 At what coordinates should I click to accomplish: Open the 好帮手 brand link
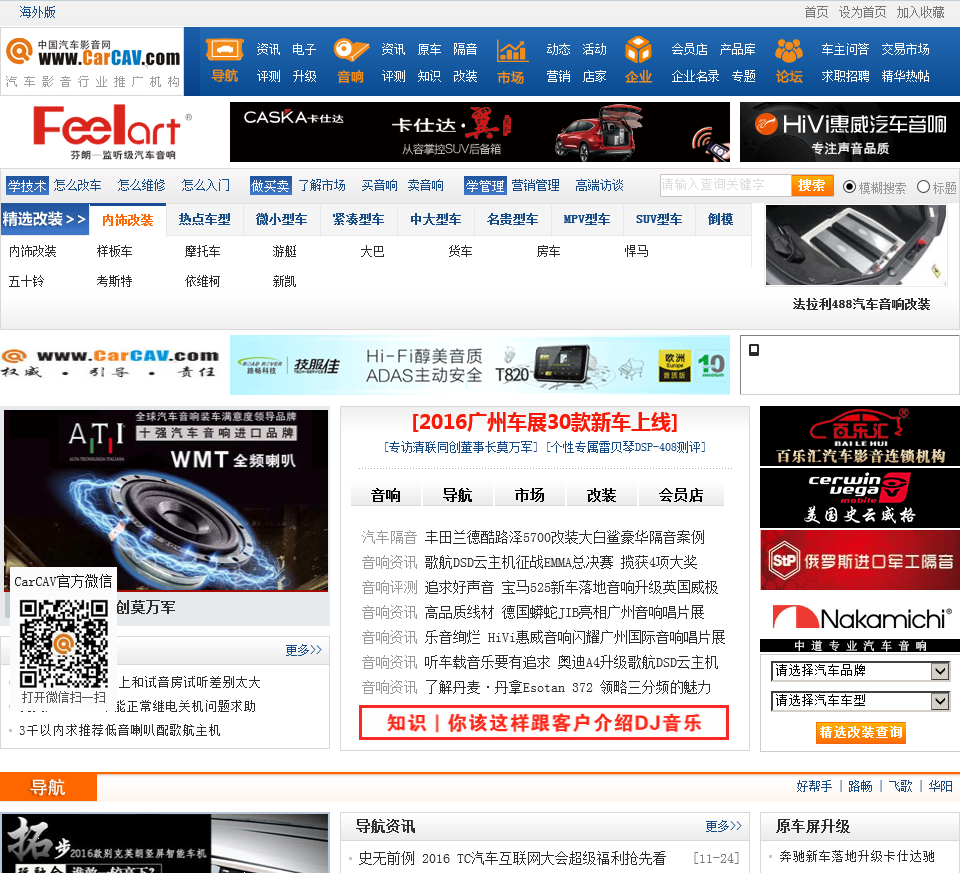pyautogui.click(x=814, y=787)
